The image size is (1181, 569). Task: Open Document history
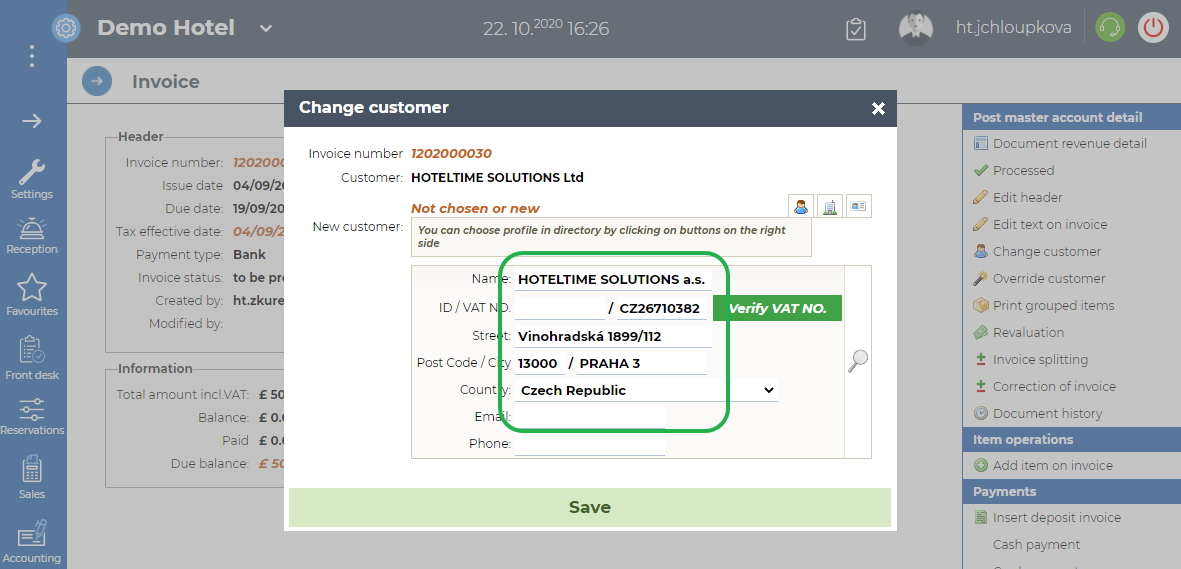point(1047,414)
